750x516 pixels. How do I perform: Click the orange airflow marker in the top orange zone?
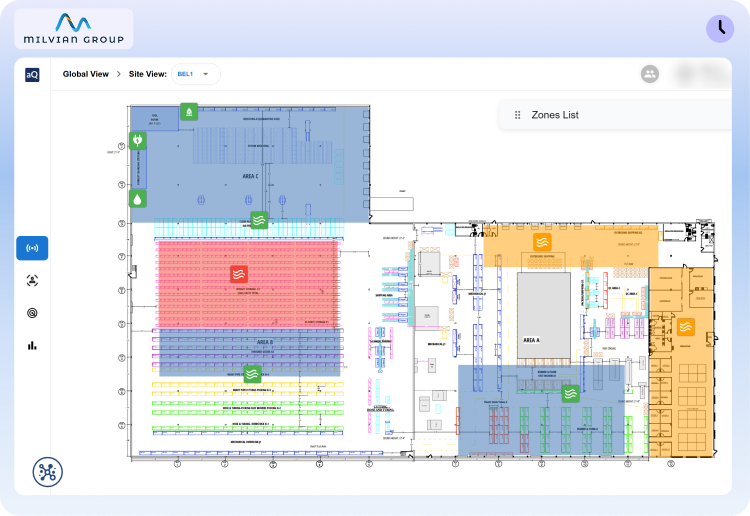pyautogui.click(x=541, y=242)
